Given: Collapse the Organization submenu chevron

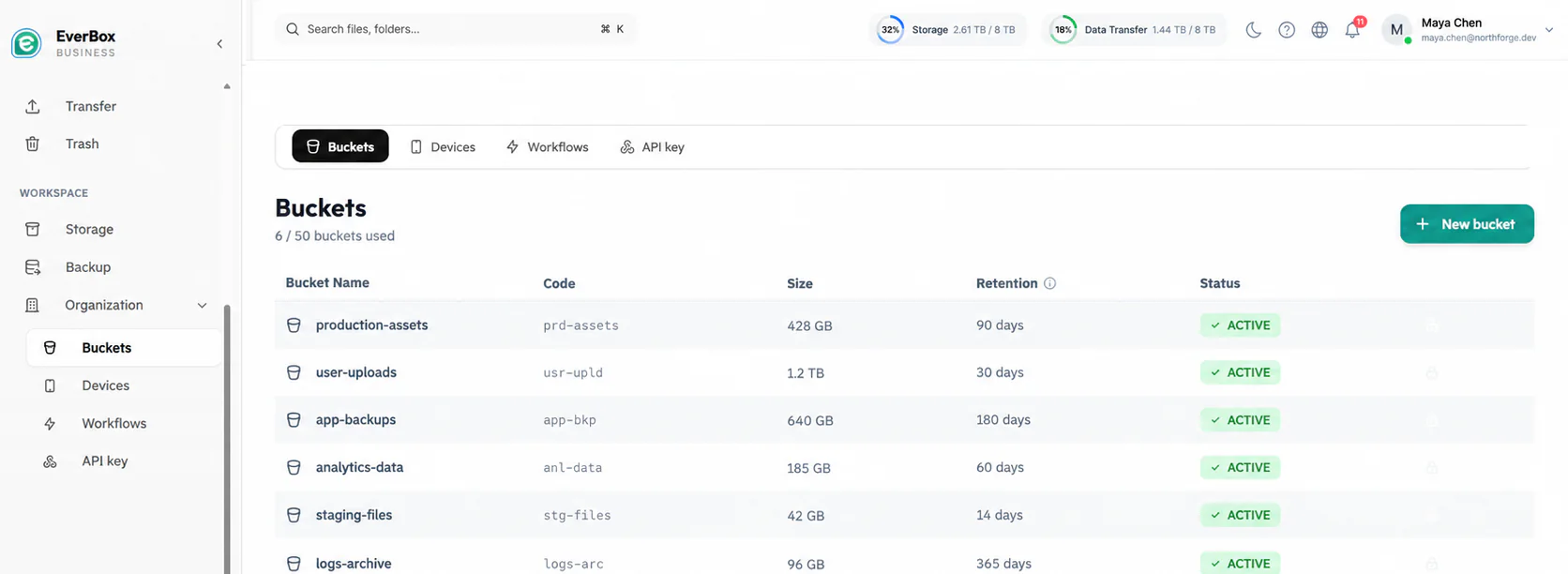Looking at the screenshot, I should (x=202, y=306).
